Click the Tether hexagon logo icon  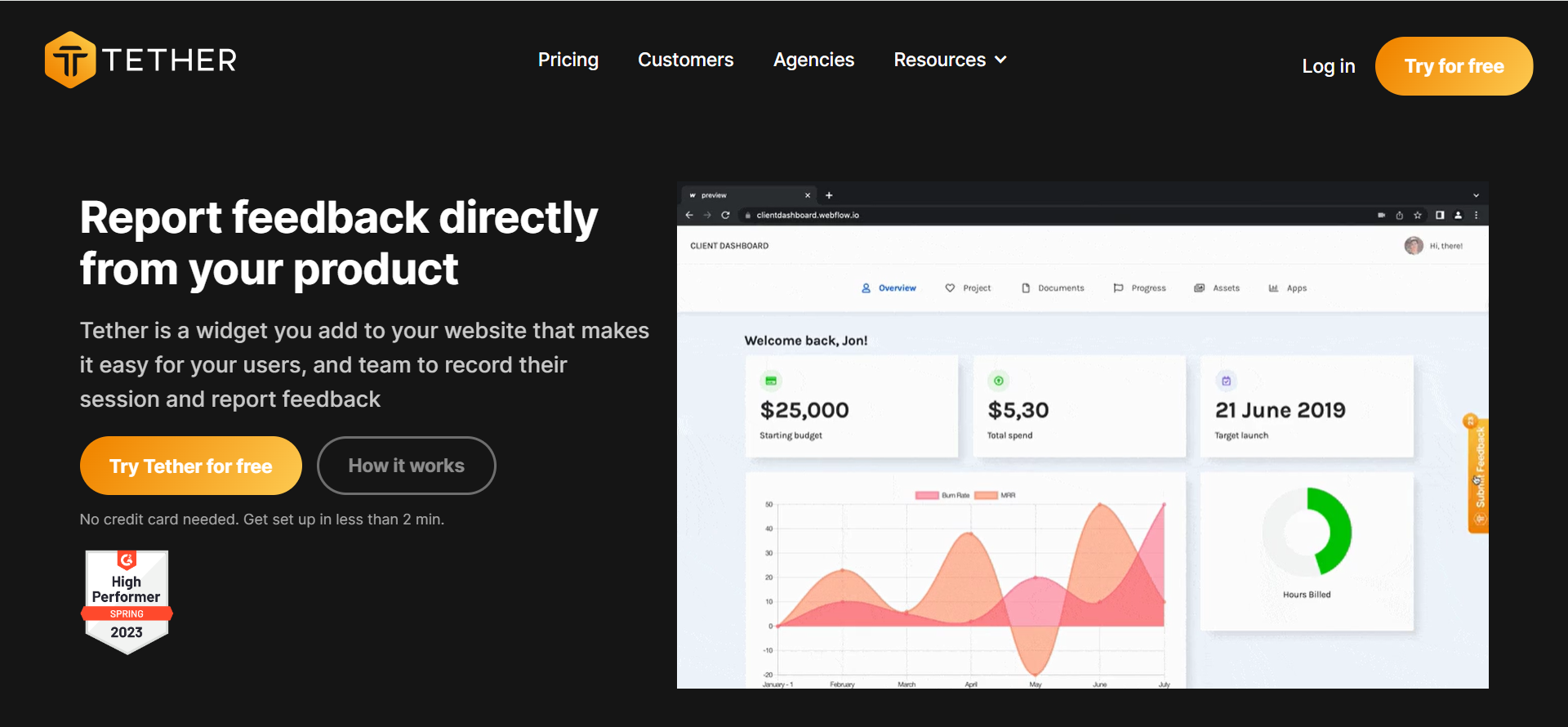tap(70, 60)
